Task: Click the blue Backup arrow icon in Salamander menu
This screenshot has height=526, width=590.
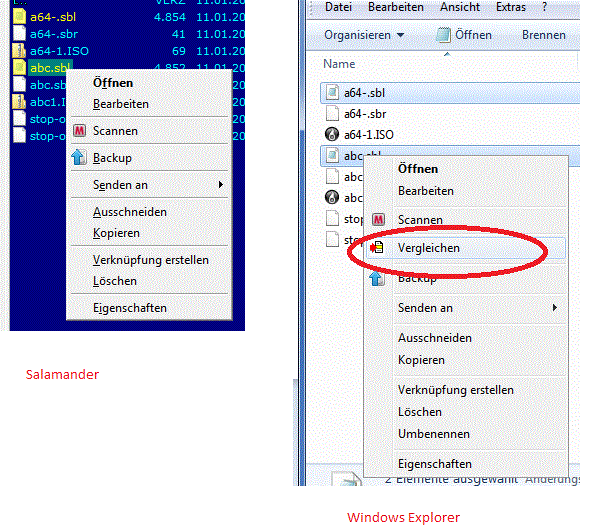Action: [79, 157]
